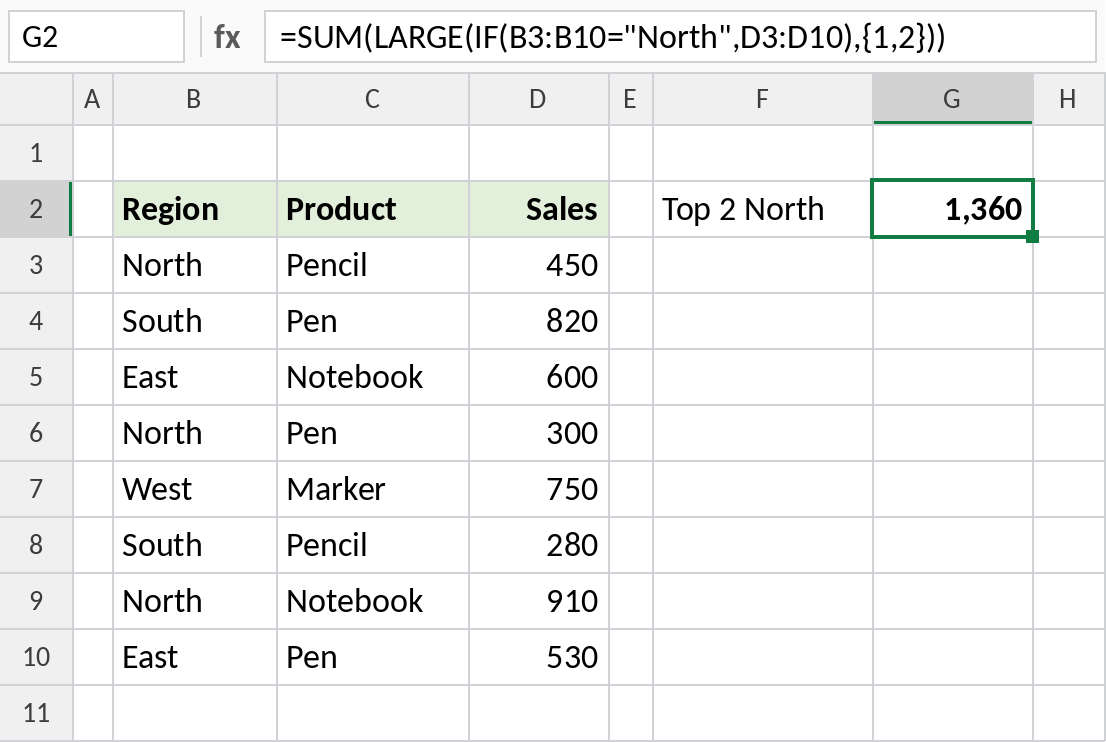Click the Notebook cell in row 9
Viewport: 1106px width, 742px height.
tap(372, 601)
